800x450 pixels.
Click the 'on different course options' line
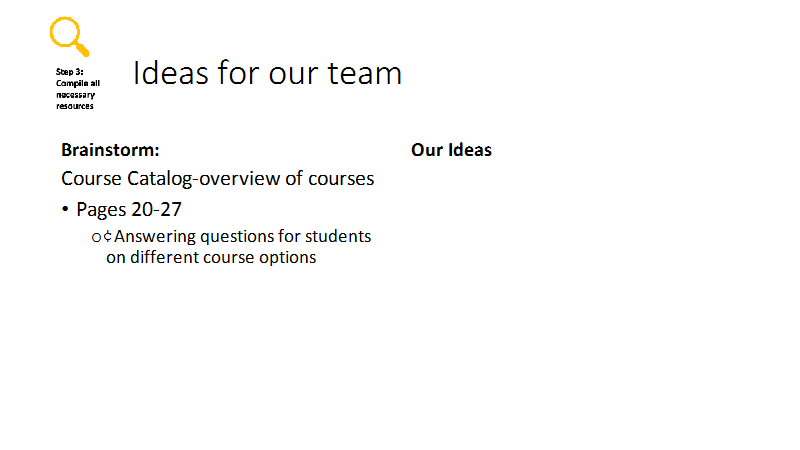(x=211, y=258)
